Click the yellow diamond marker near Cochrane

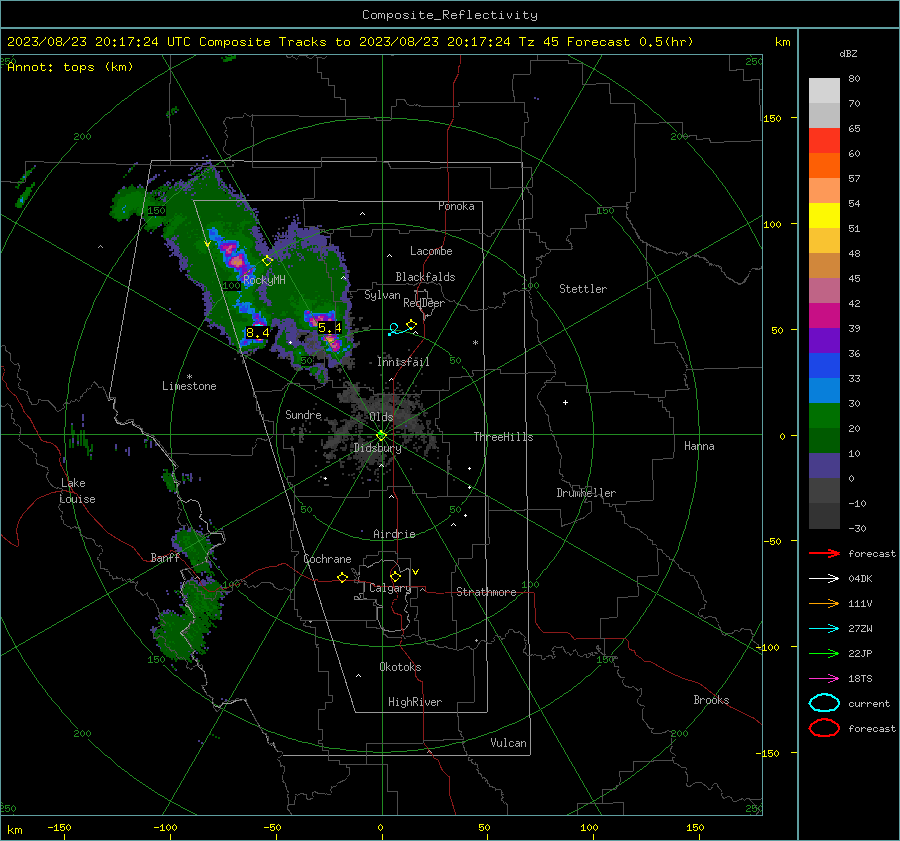tap(343, 577)
